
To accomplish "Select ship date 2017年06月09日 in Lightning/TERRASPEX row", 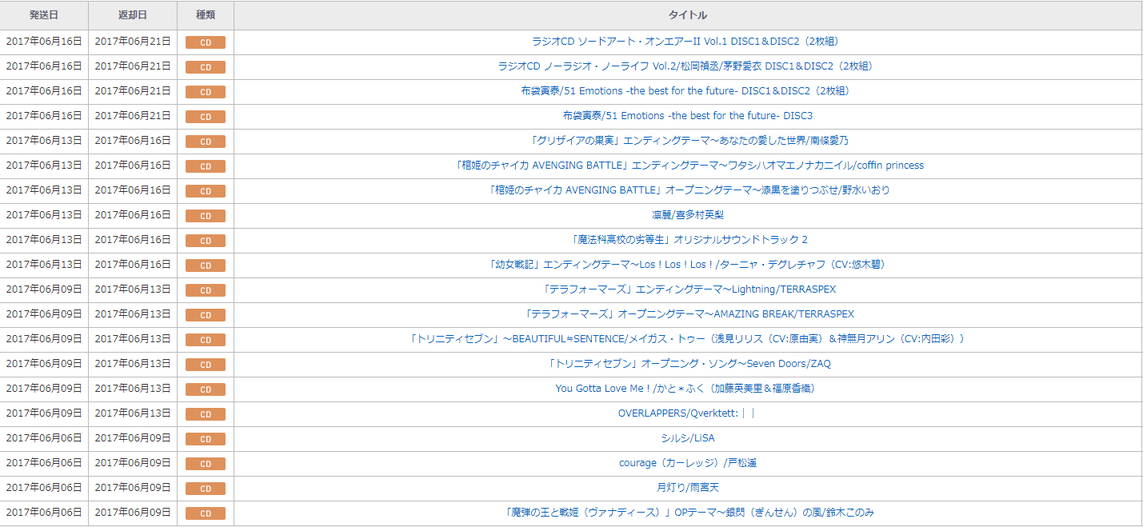I will (44, 289).
